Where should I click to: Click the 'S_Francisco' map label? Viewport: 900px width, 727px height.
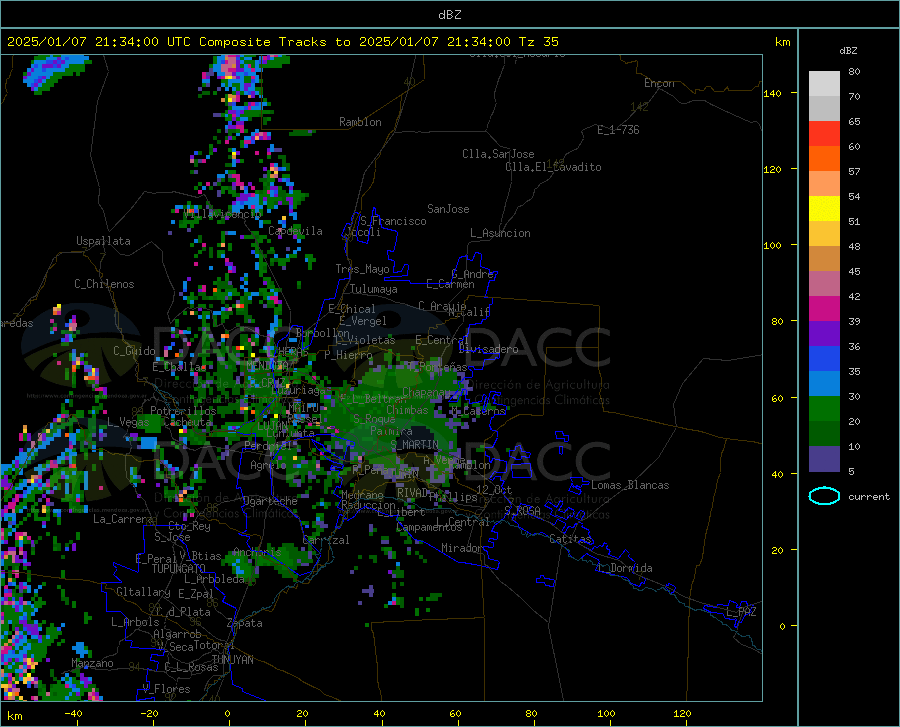(393, 221)
